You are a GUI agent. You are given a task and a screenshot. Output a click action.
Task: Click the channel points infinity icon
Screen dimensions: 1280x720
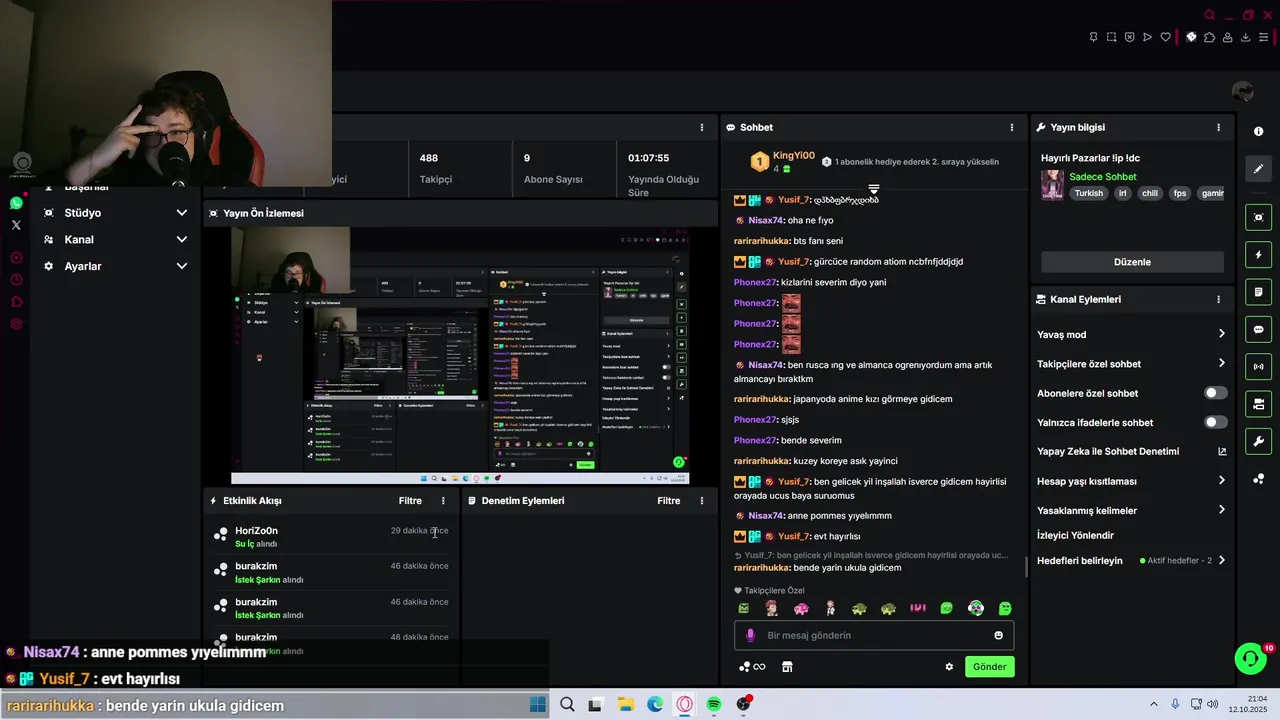752,667
